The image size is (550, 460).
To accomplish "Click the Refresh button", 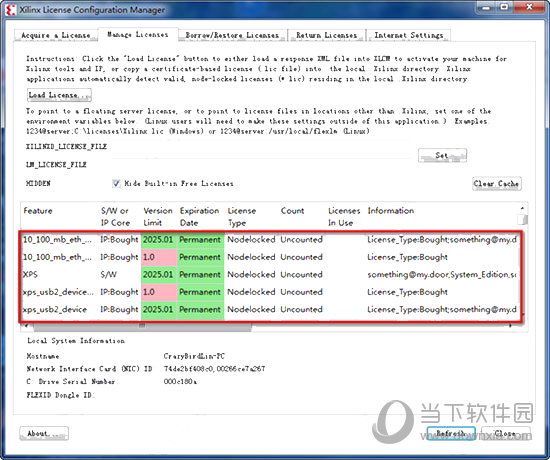I will [451, 433].
